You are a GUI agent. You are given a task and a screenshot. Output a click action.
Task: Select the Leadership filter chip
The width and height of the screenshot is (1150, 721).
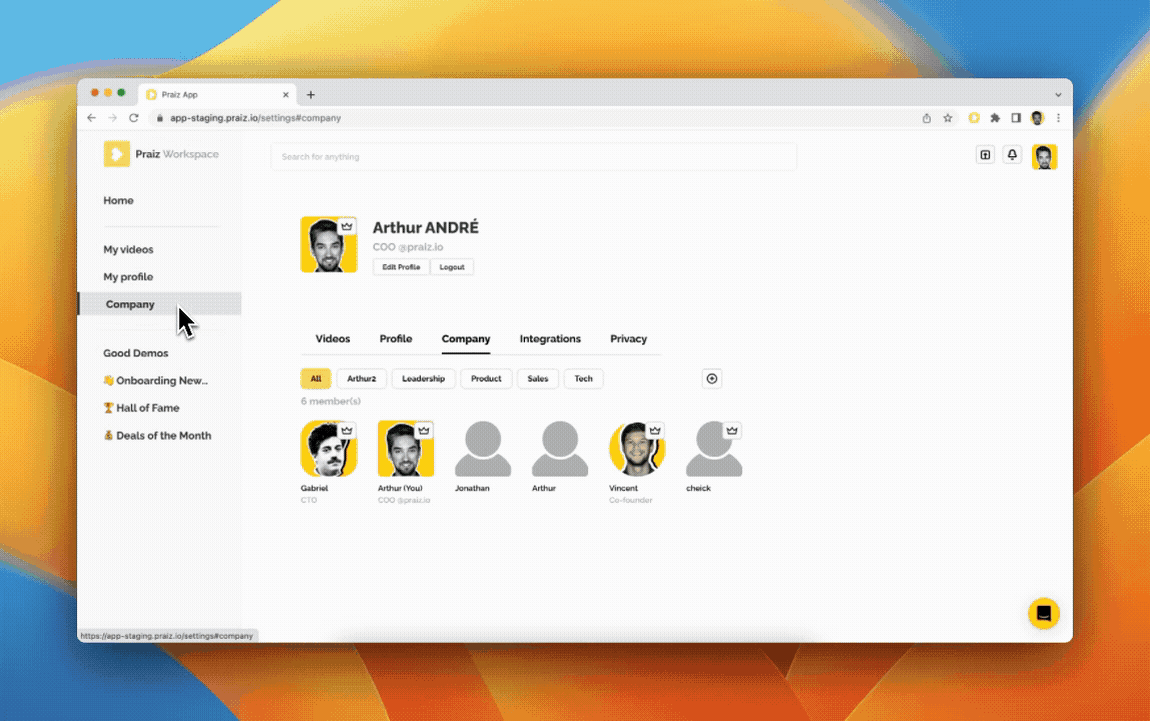(423, 379)
